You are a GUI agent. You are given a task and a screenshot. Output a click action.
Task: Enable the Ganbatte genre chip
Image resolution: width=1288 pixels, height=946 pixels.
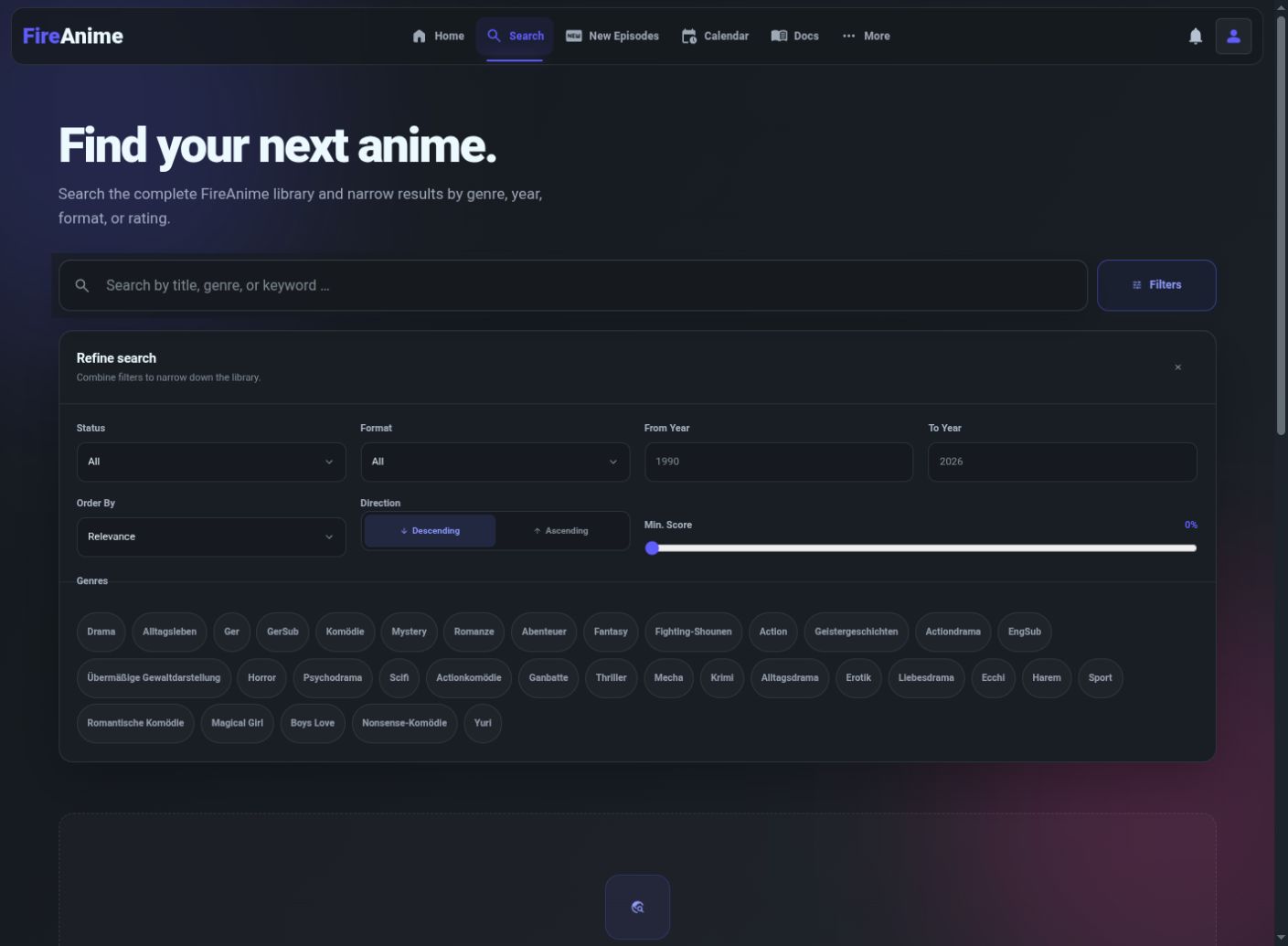click(548, 678)
